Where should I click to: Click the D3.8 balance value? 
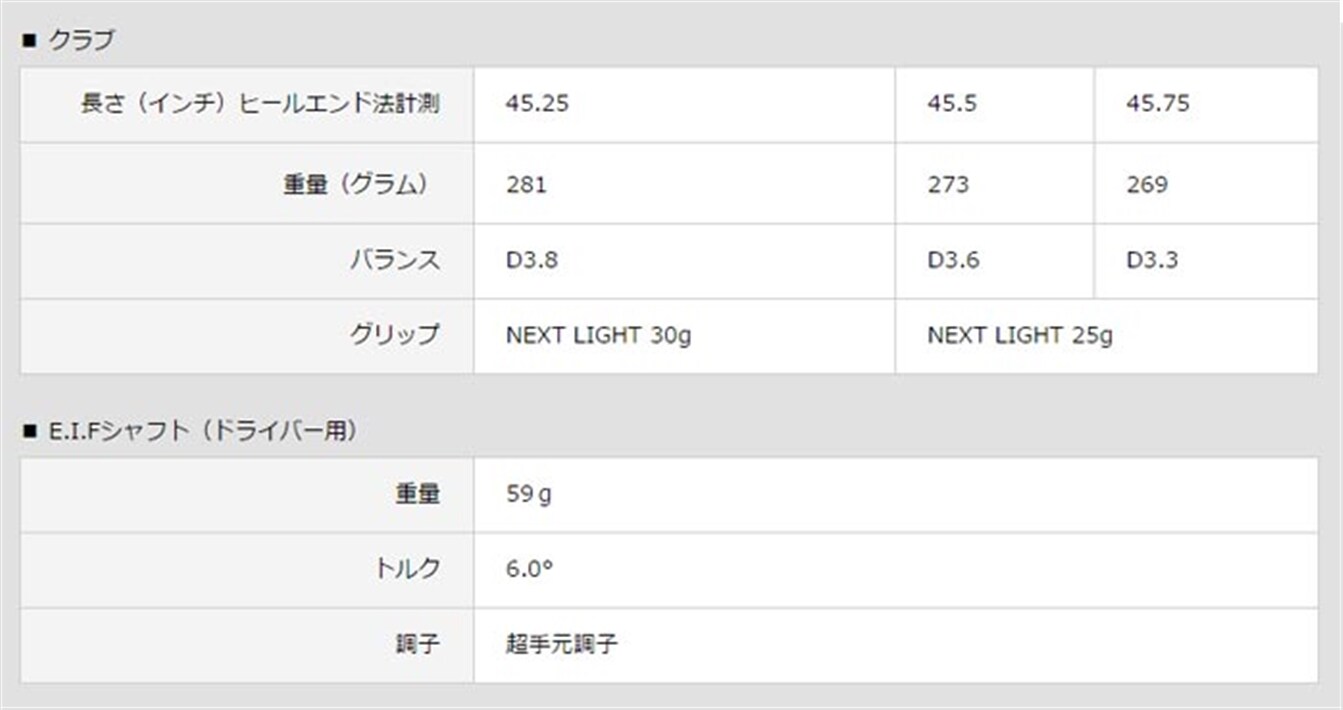(532, 260)
